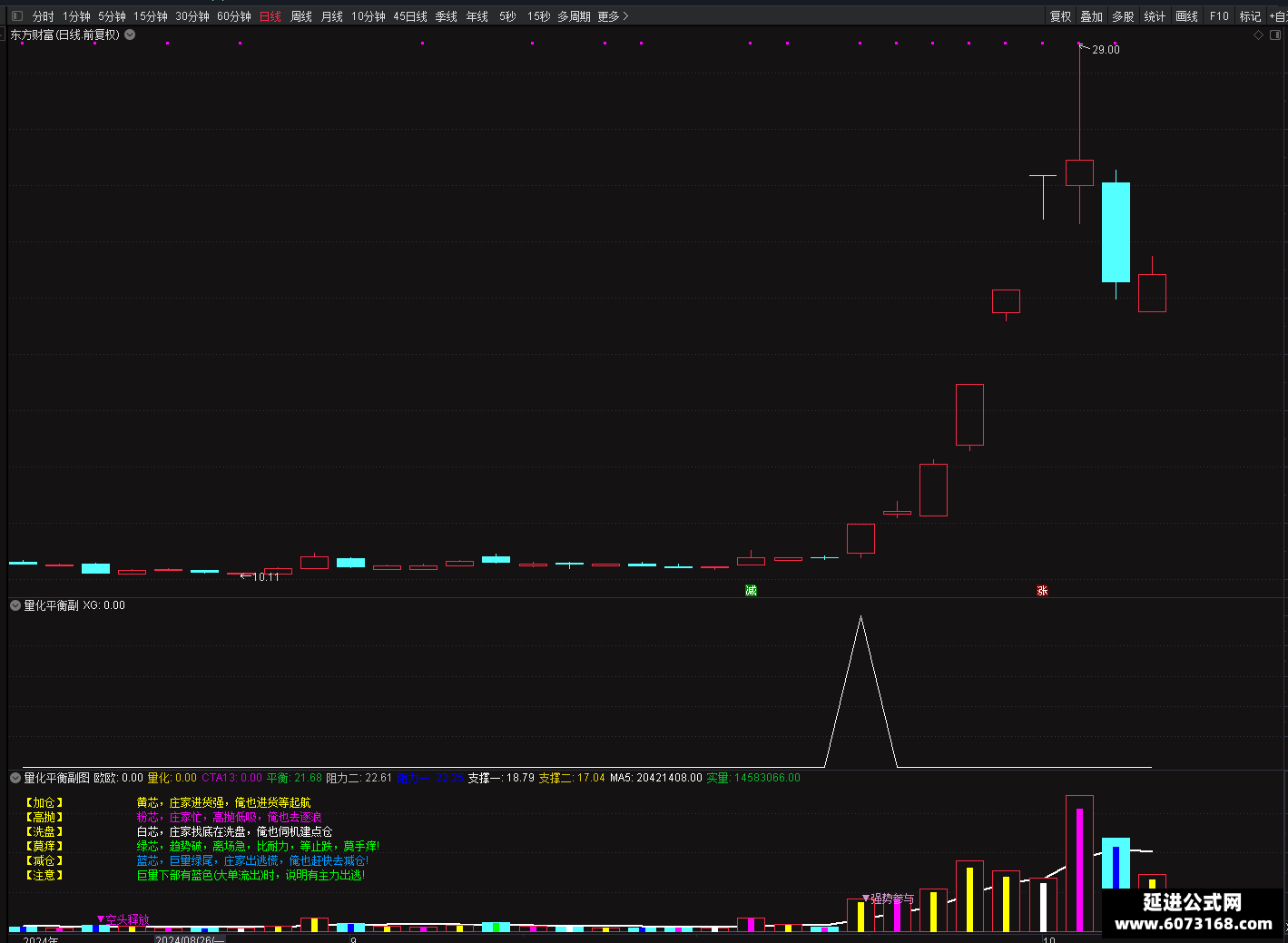Image resolution: width=1288 pixels, height=943 pixels.
Task: Select the large cyan candlestick
Action: pos(1116,232)
